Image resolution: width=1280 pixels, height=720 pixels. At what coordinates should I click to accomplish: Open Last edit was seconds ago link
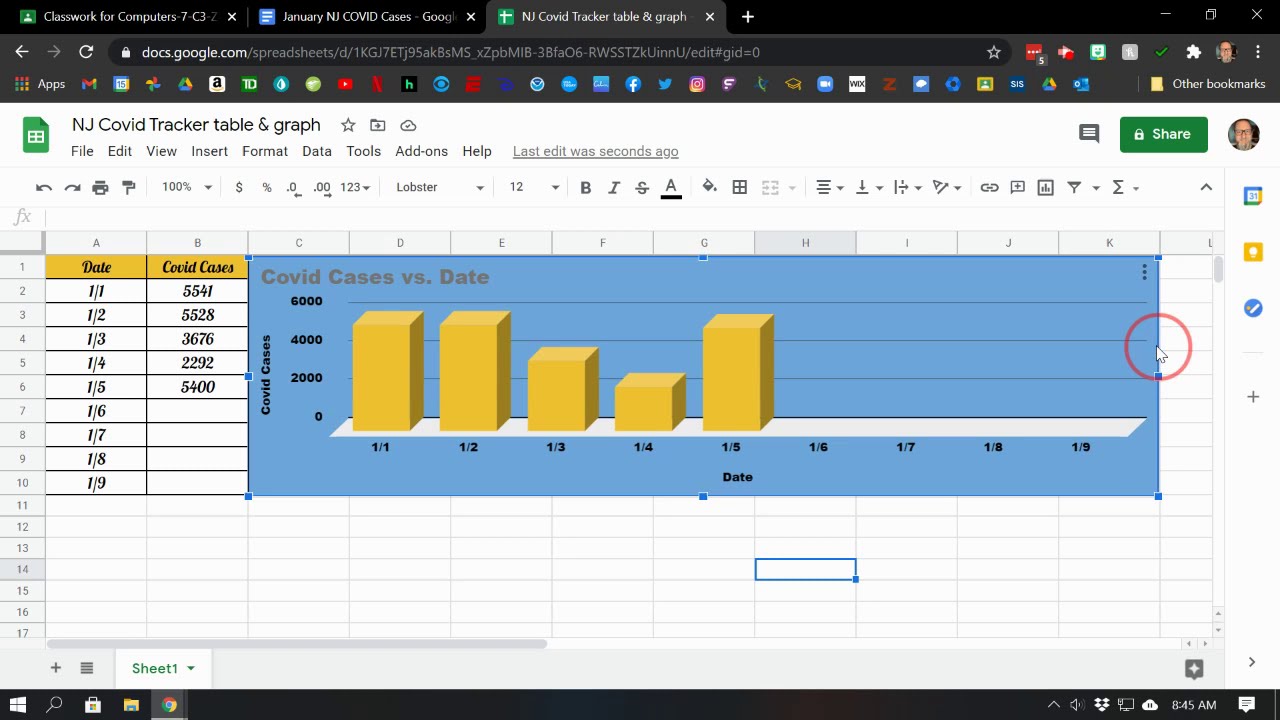[x=596, y=151]
